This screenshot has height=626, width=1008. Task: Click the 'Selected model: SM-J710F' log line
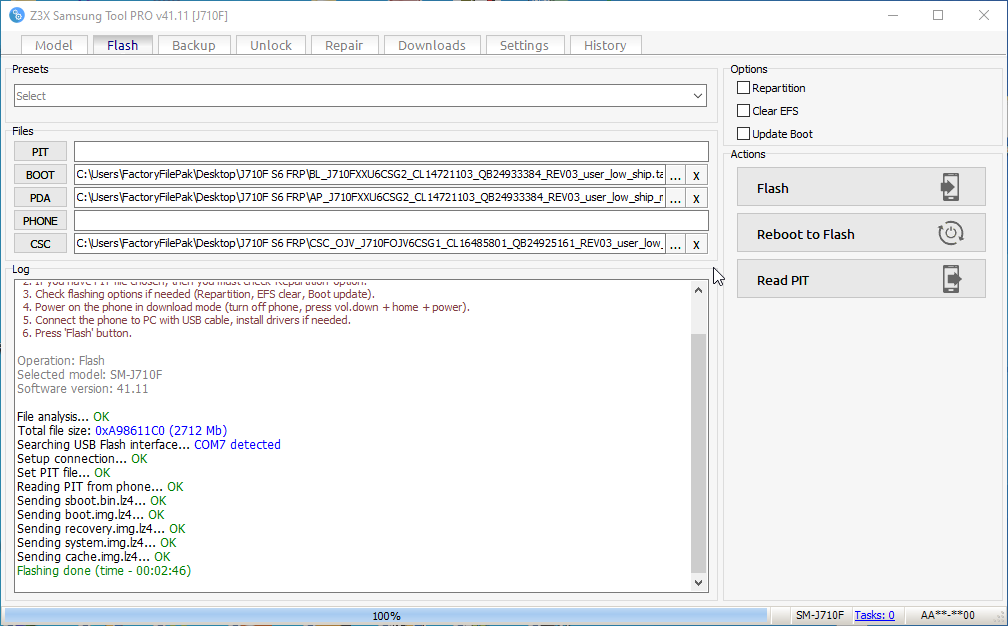[89, 375]
